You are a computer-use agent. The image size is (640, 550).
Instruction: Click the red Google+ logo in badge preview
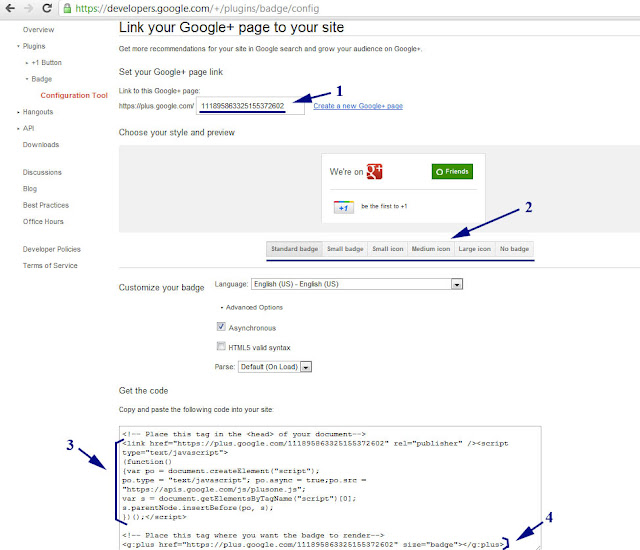[374, 172]
